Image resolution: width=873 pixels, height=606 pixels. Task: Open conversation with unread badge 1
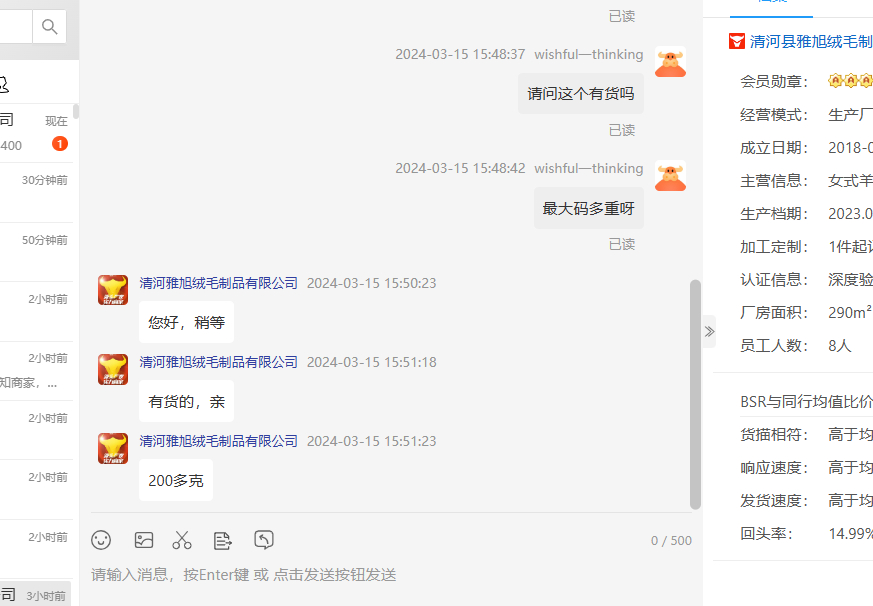tap(36, 133)
